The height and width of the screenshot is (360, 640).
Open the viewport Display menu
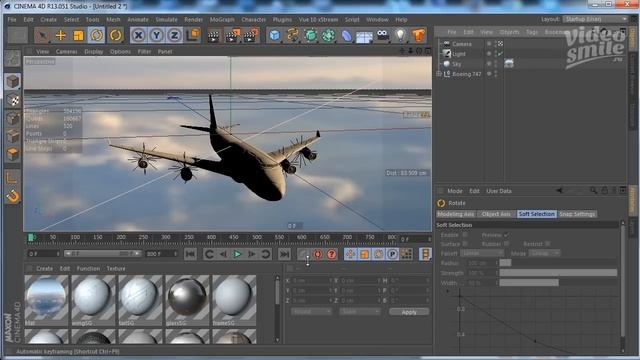[93, 52]
